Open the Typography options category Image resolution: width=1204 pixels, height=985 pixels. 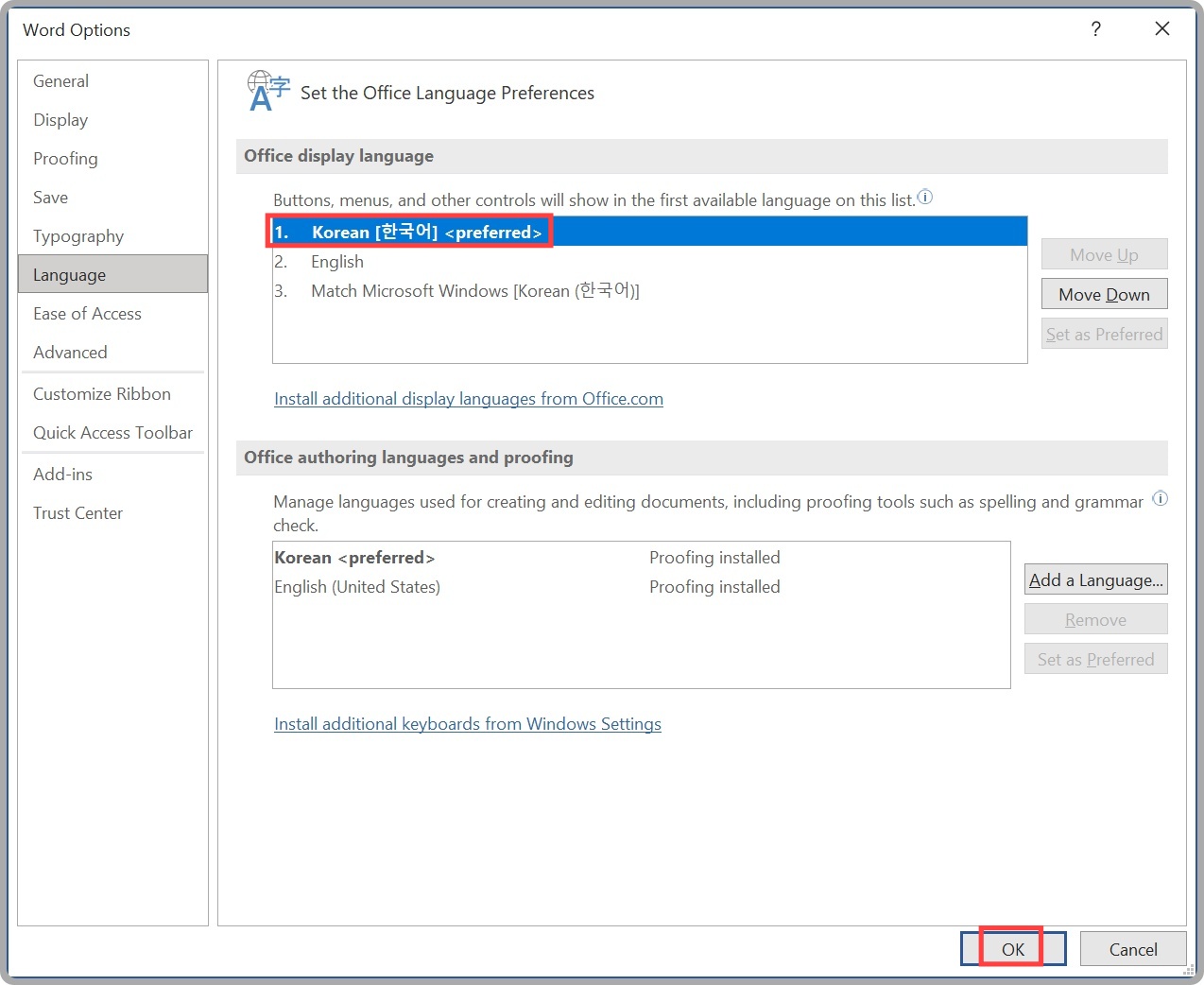click(x=112, y=236)
